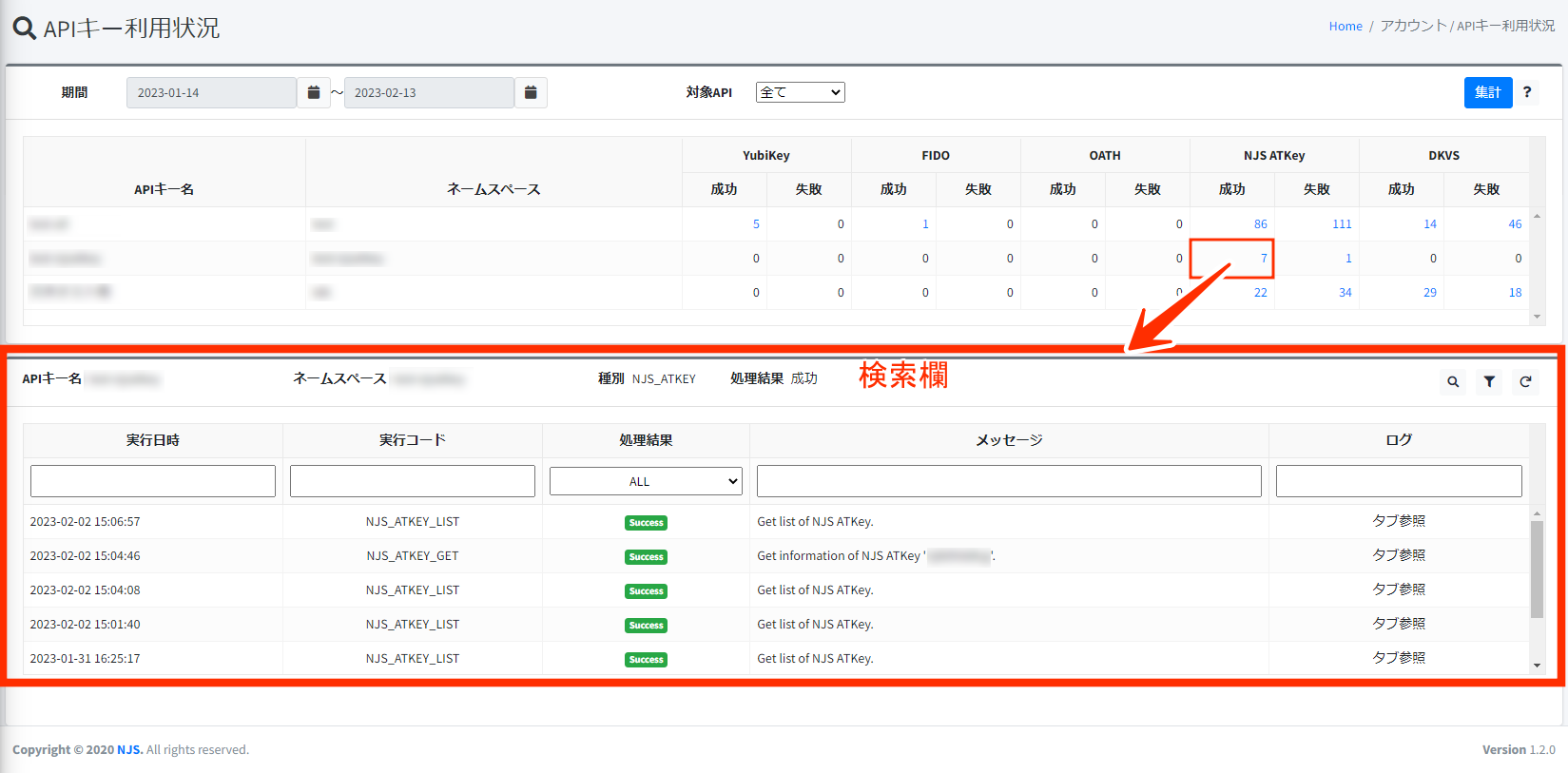Click the 実行コード filter input
Viewport: 1568px width, 773px height.
pyautogui.click(x=413, y=481)
